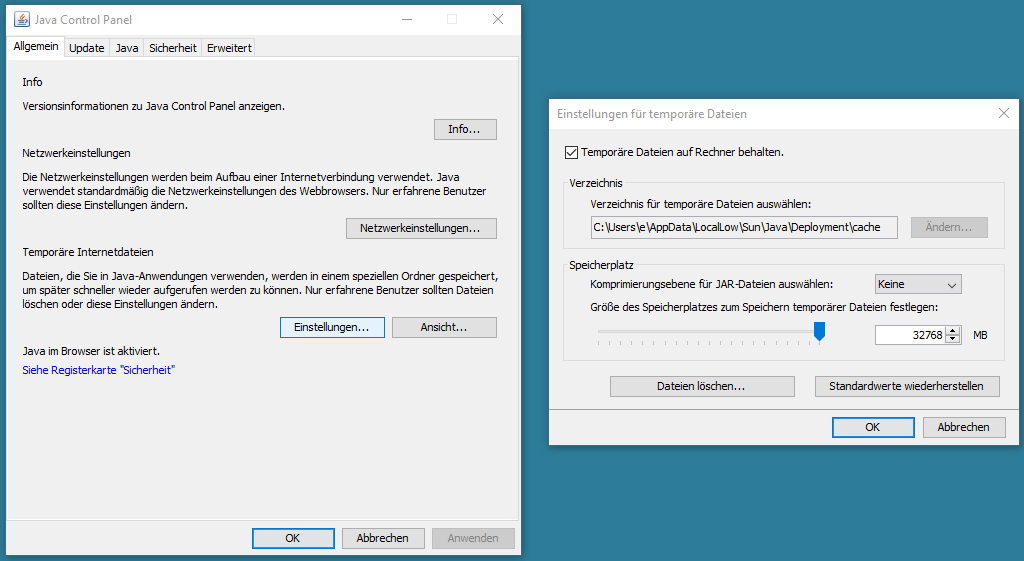This screenshot has height=561, width=1024.
Task: Increase storage size with spinner up arrow
Action: [x=953, y=331]
